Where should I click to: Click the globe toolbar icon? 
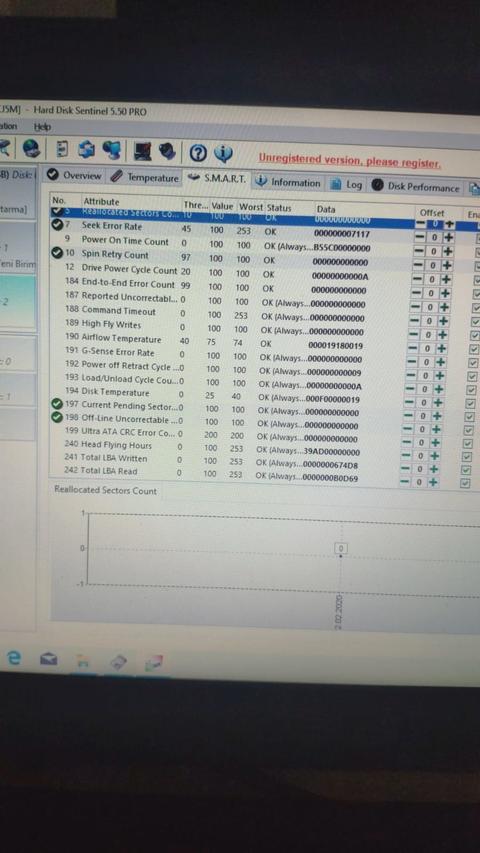(32, 147)
